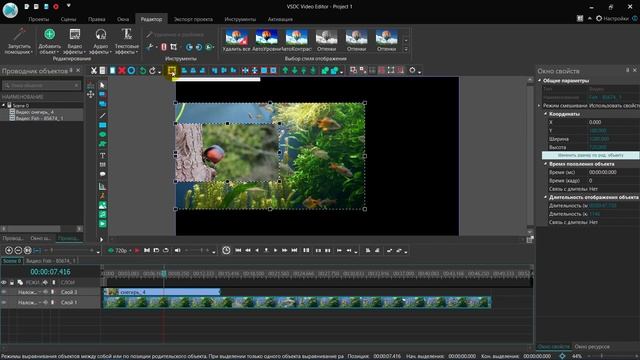Open the Экспорт проекта tab
640x360 pixels.
[193, 19]
